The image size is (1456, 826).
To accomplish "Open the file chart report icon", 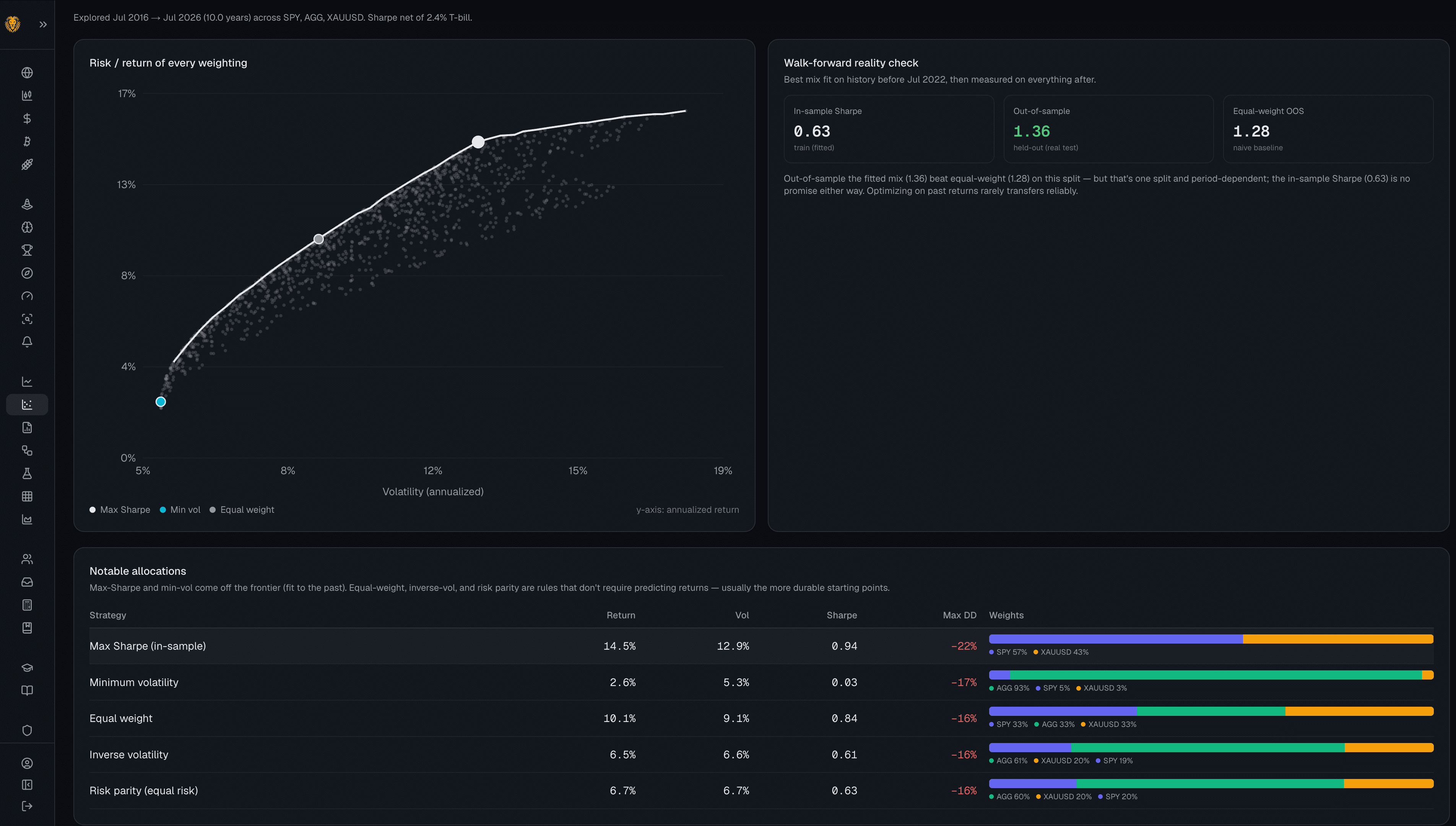I will (x=27, y=428).
